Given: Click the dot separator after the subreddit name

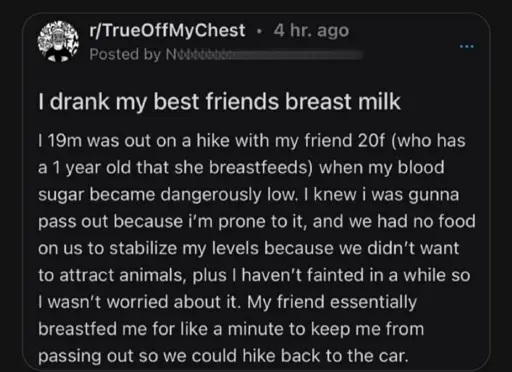Looking at the screenshot, I should click(x=259, y=32).
